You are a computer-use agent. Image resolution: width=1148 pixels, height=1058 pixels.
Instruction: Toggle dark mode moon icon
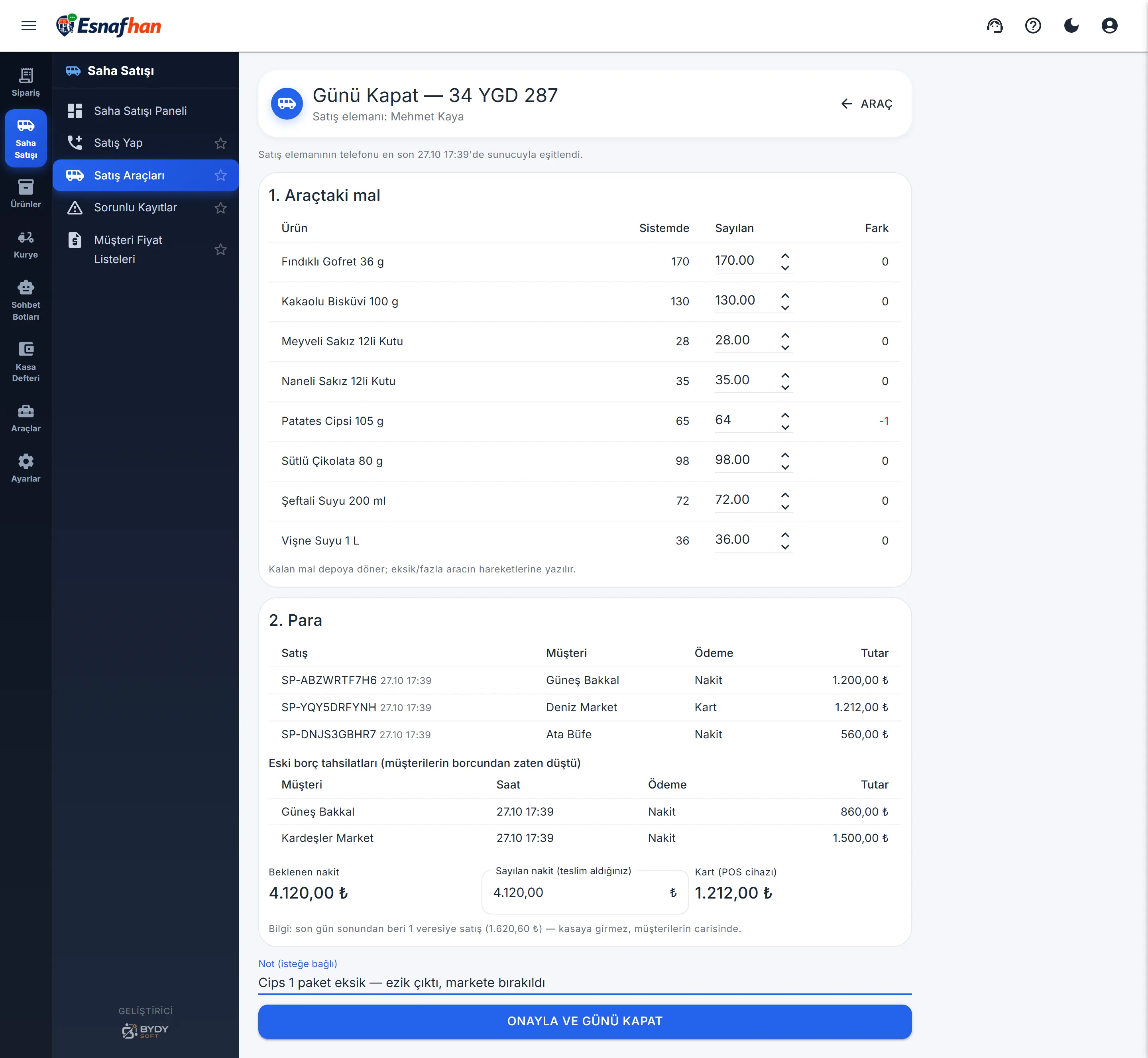click(x=1071, y=26)
